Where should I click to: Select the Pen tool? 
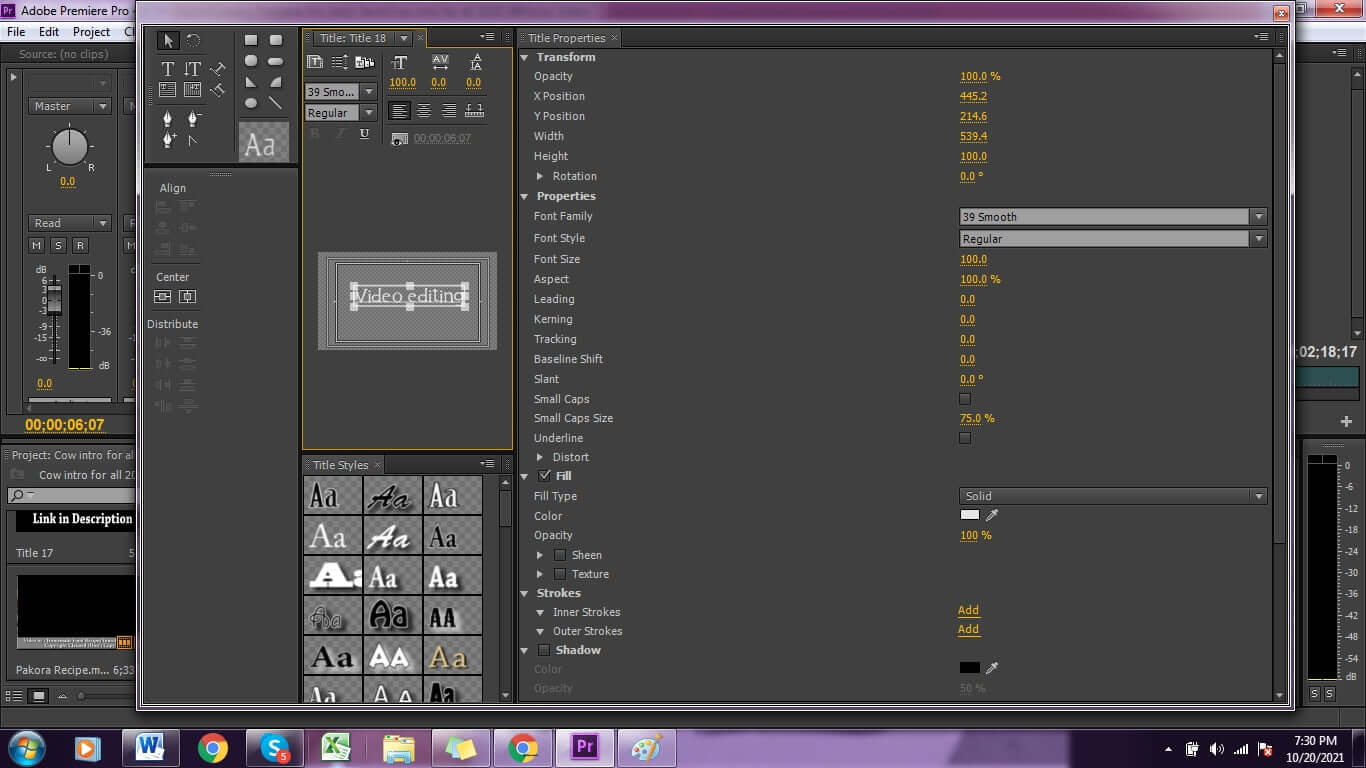tap(168, 118)
